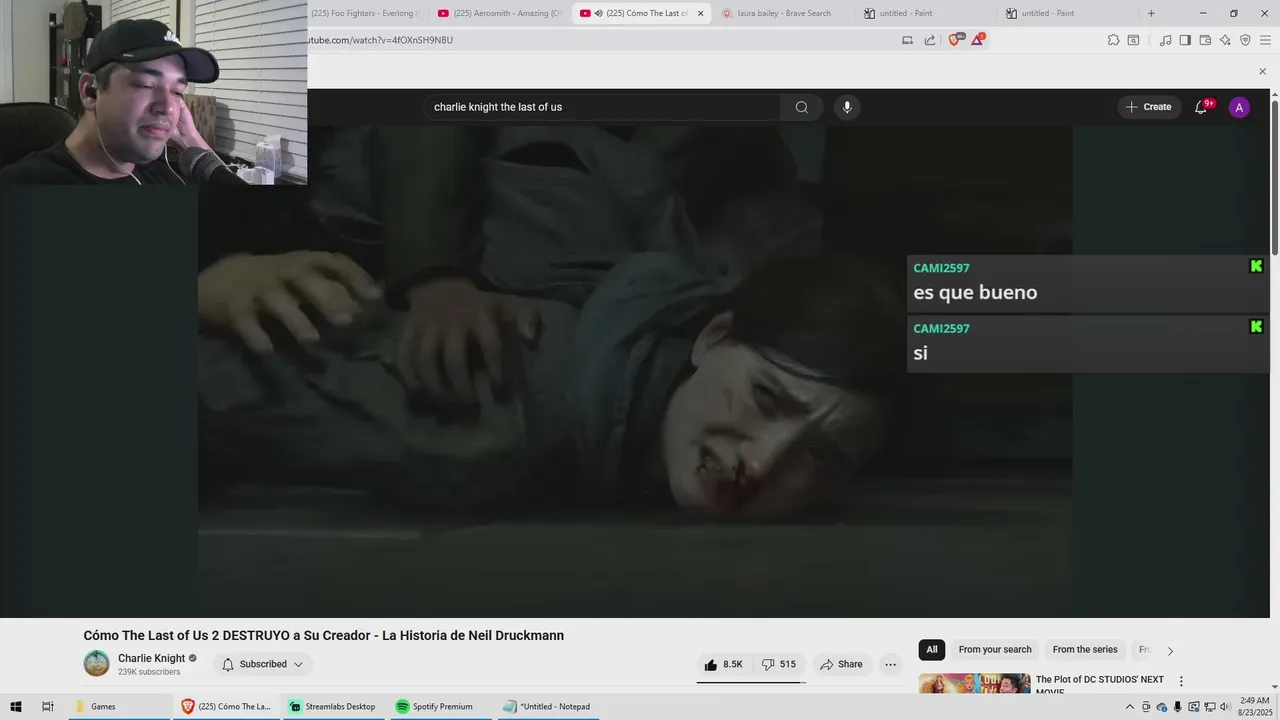This screenshot has height=720, width=1280.
Task: Click the browser address bar URL
Action: pos(380,40)
